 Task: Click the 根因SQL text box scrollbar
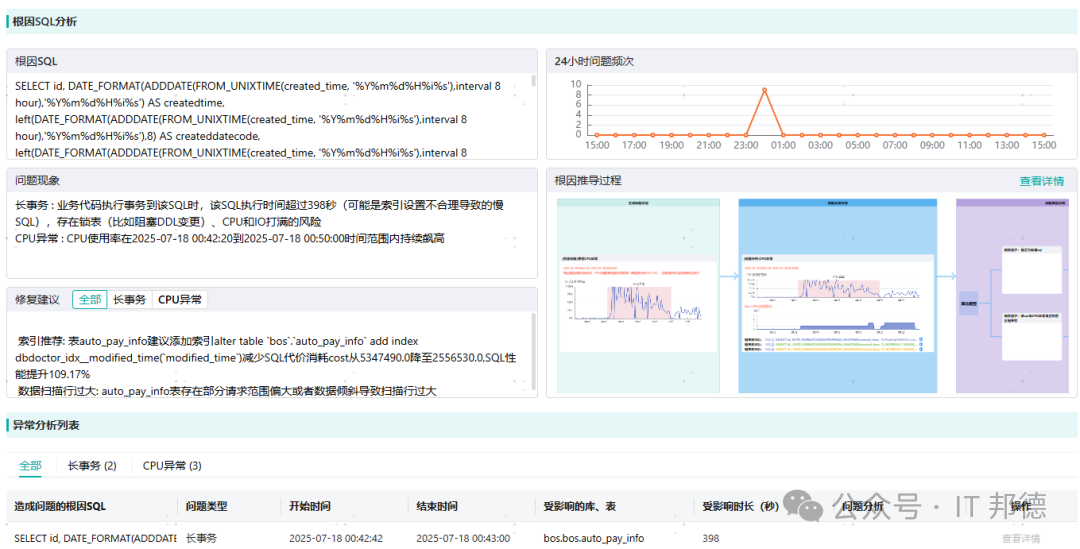533,81
